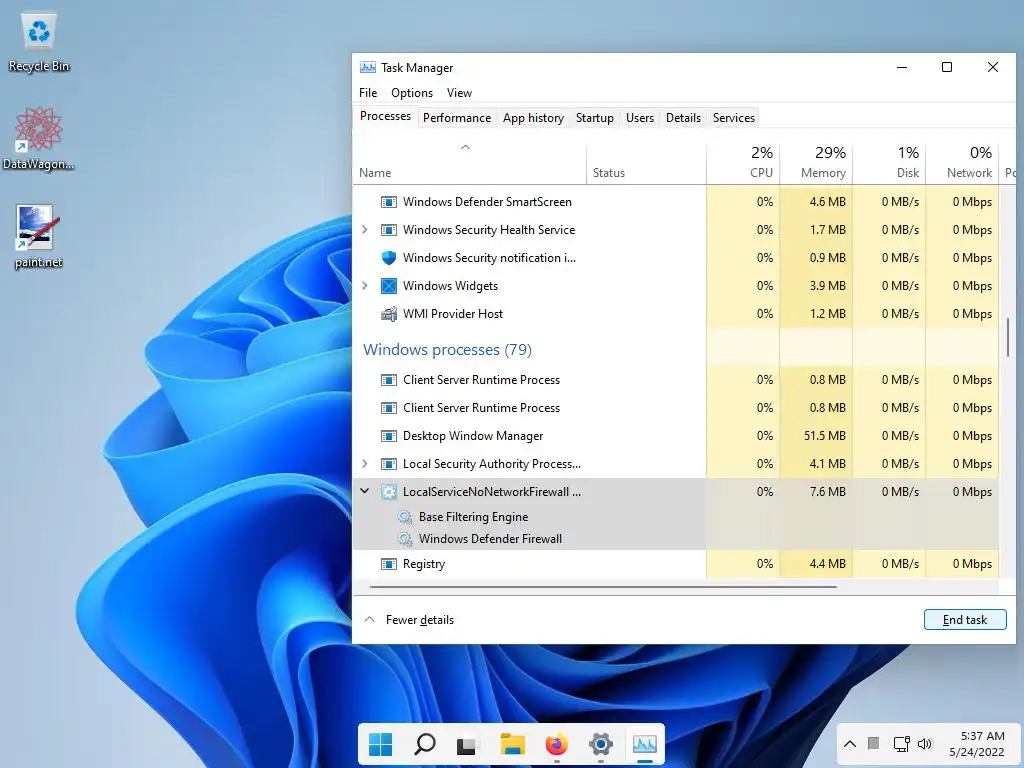
Task: Click the Registry process icon
Action: coord(389,564)
